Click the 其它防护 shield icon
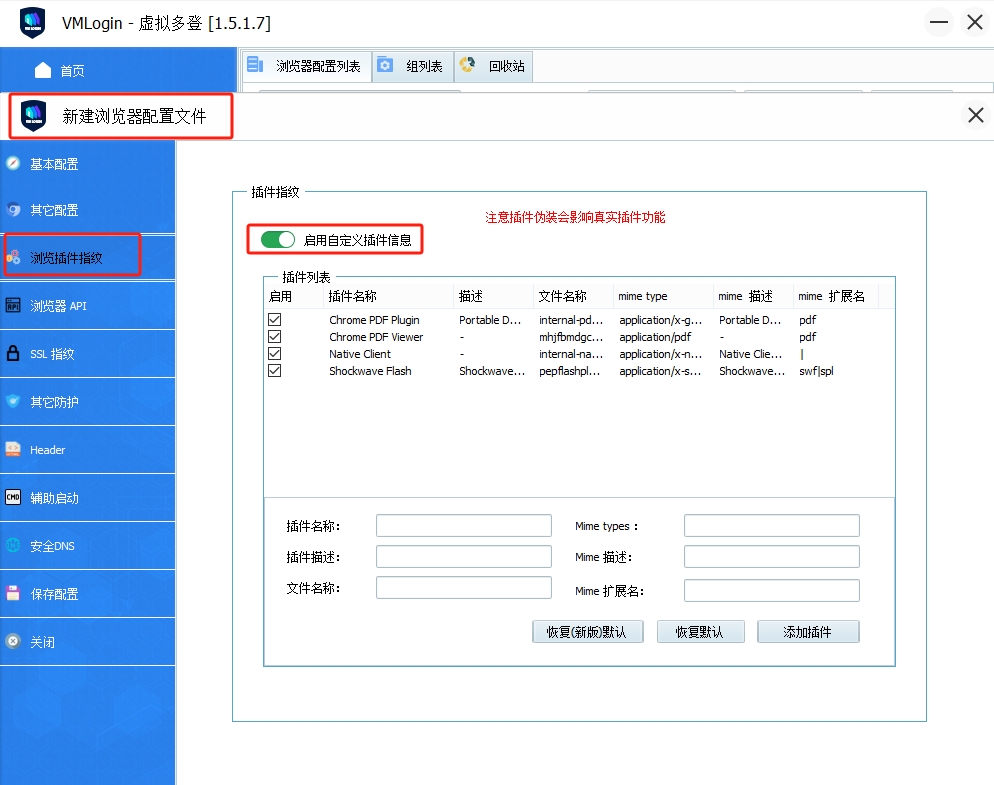Viewport: 994px width, 785px height. (x=13, y=401)
